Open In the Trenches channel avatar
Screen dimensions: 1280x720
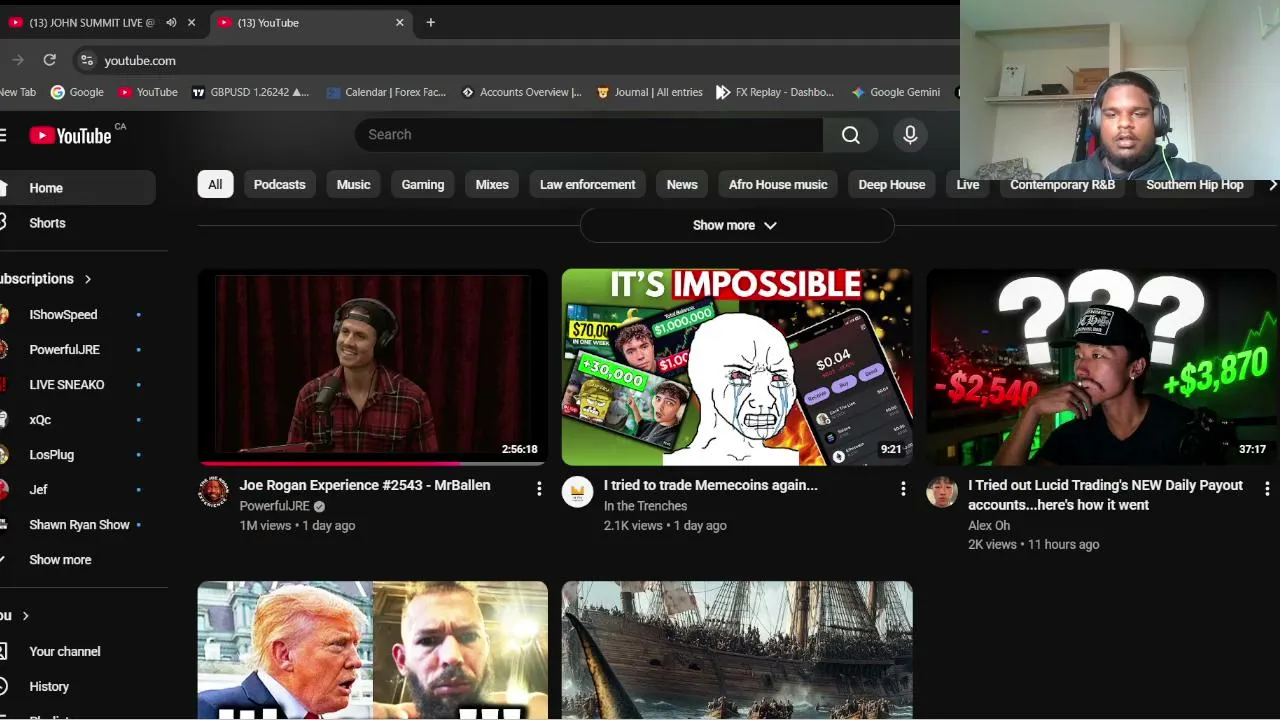(x=577, y=491)
